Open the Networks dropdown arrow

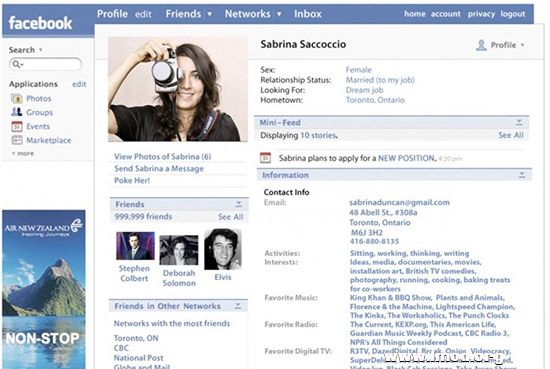(279, 14)
